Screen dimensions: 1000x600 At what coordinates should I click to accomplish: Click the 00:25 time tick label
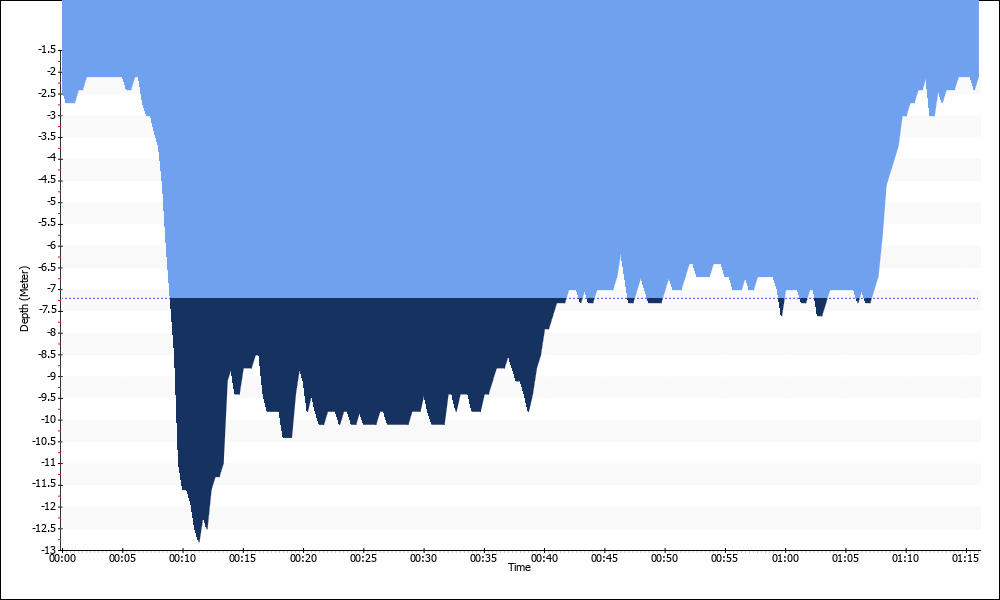pyautogui.click(x=364, y=559)
